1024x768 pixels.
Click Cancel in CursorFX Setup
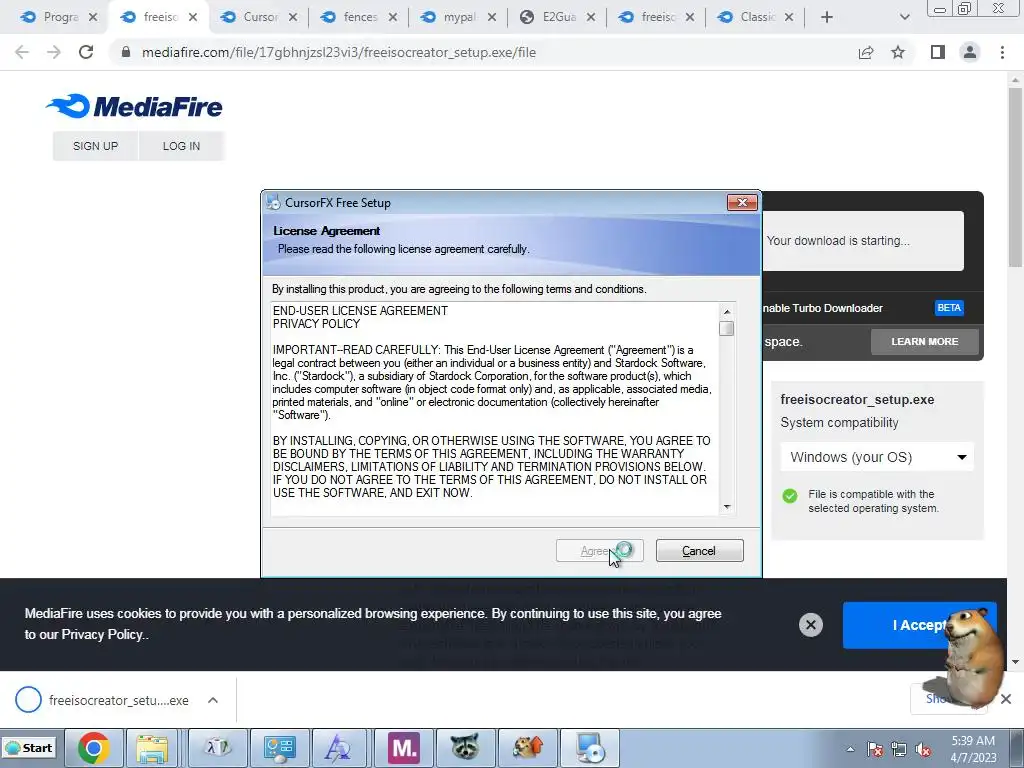[699, 551]
